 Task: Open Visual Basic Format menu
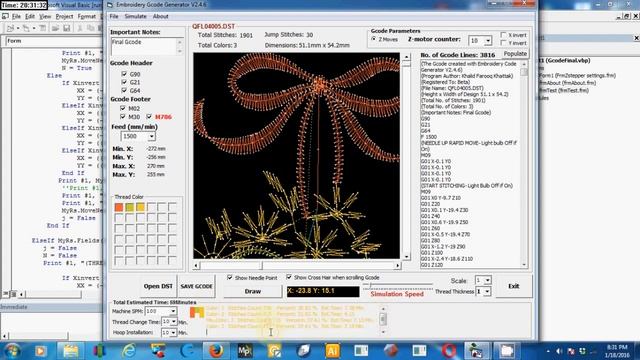pos(86,16)
